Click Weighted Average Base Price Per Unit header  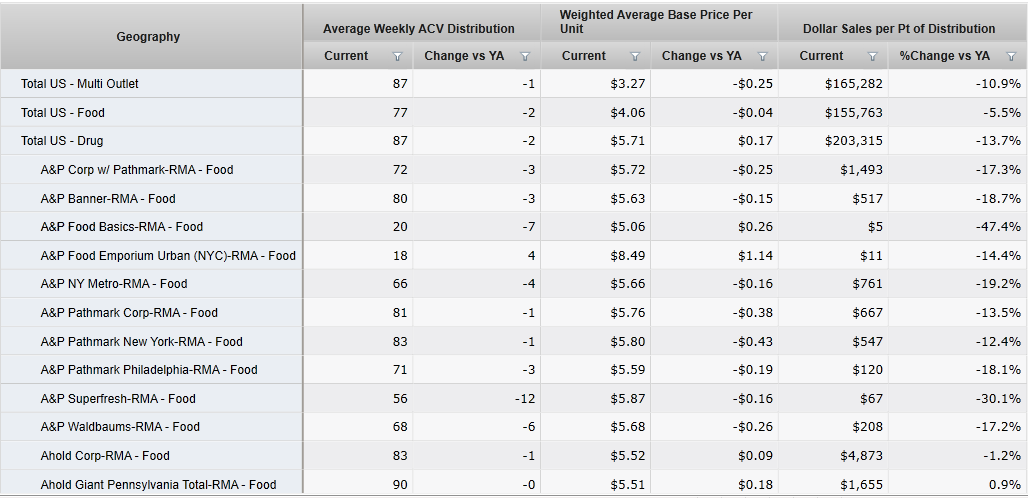(656, 22)
